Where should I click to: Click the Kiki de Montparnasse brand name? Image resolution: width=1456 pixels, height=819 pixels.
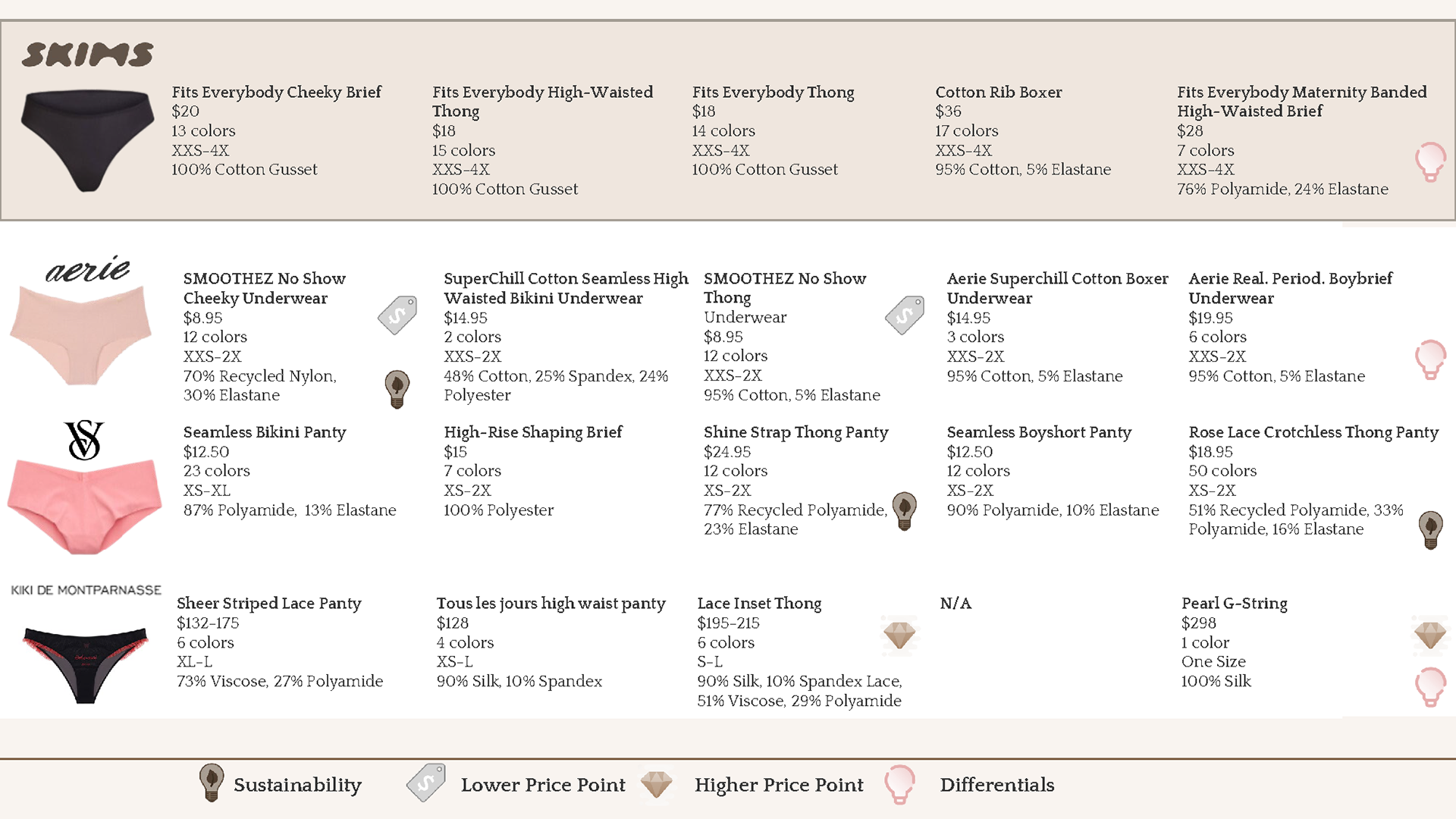pos(86,590)
